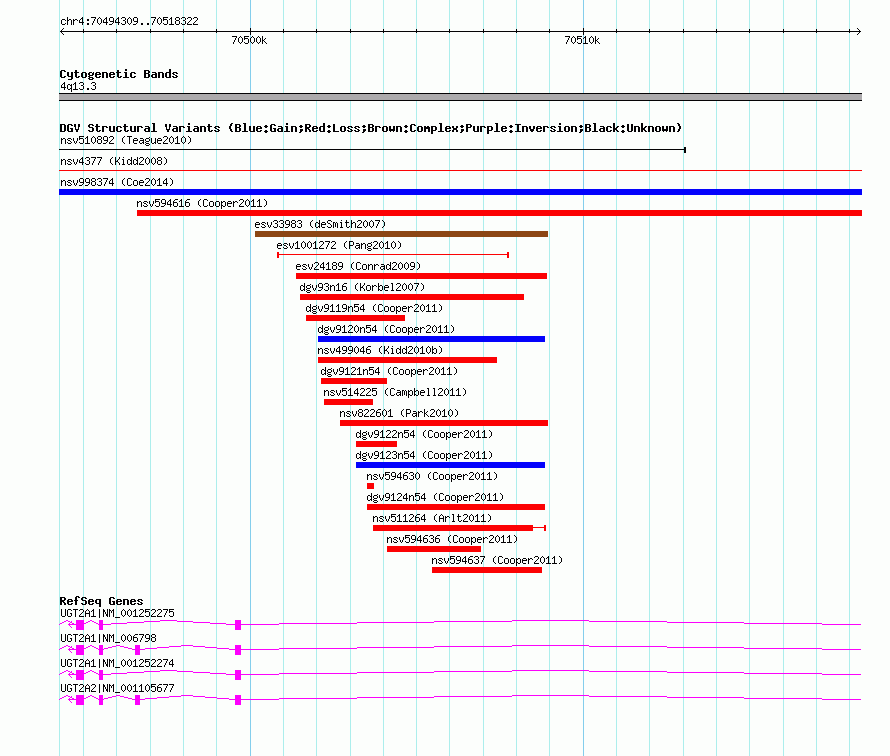Click the blue dgv9120n54 gain bar
Viewport: 890px width, 756px height.
[x=431, y=339]
